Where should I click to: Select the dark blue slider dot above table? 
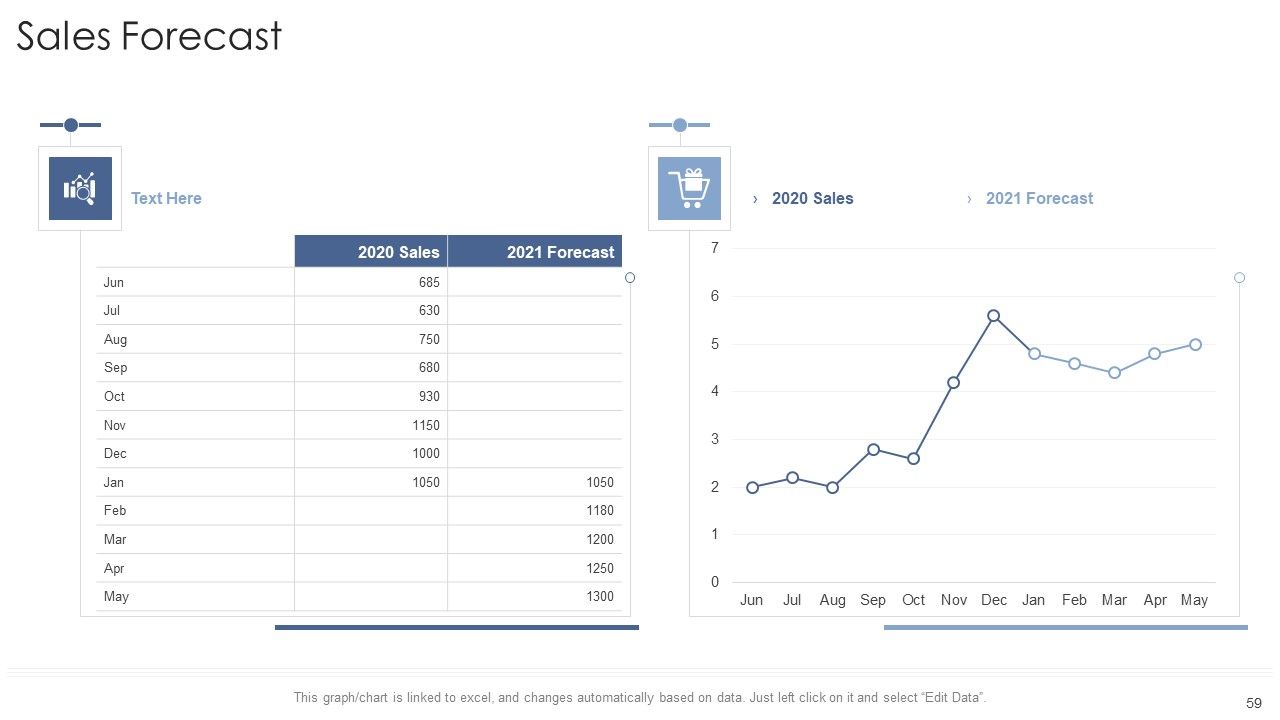71,125
